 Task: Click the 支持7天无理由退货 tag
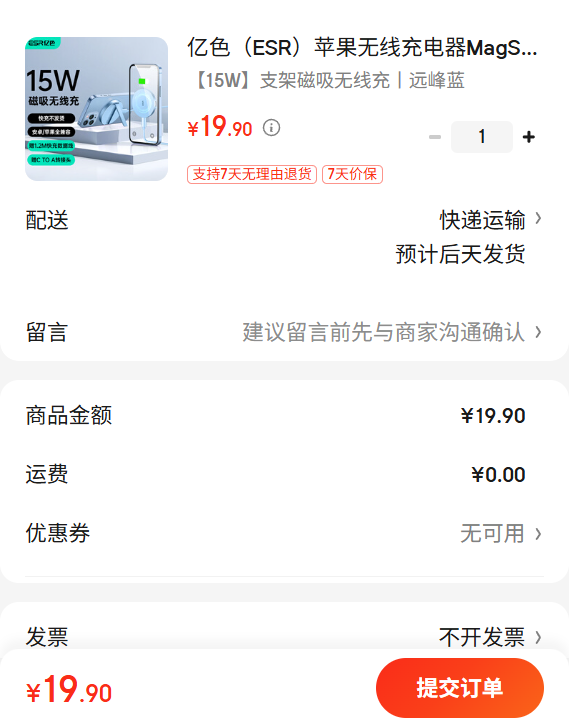click(252, 174)
